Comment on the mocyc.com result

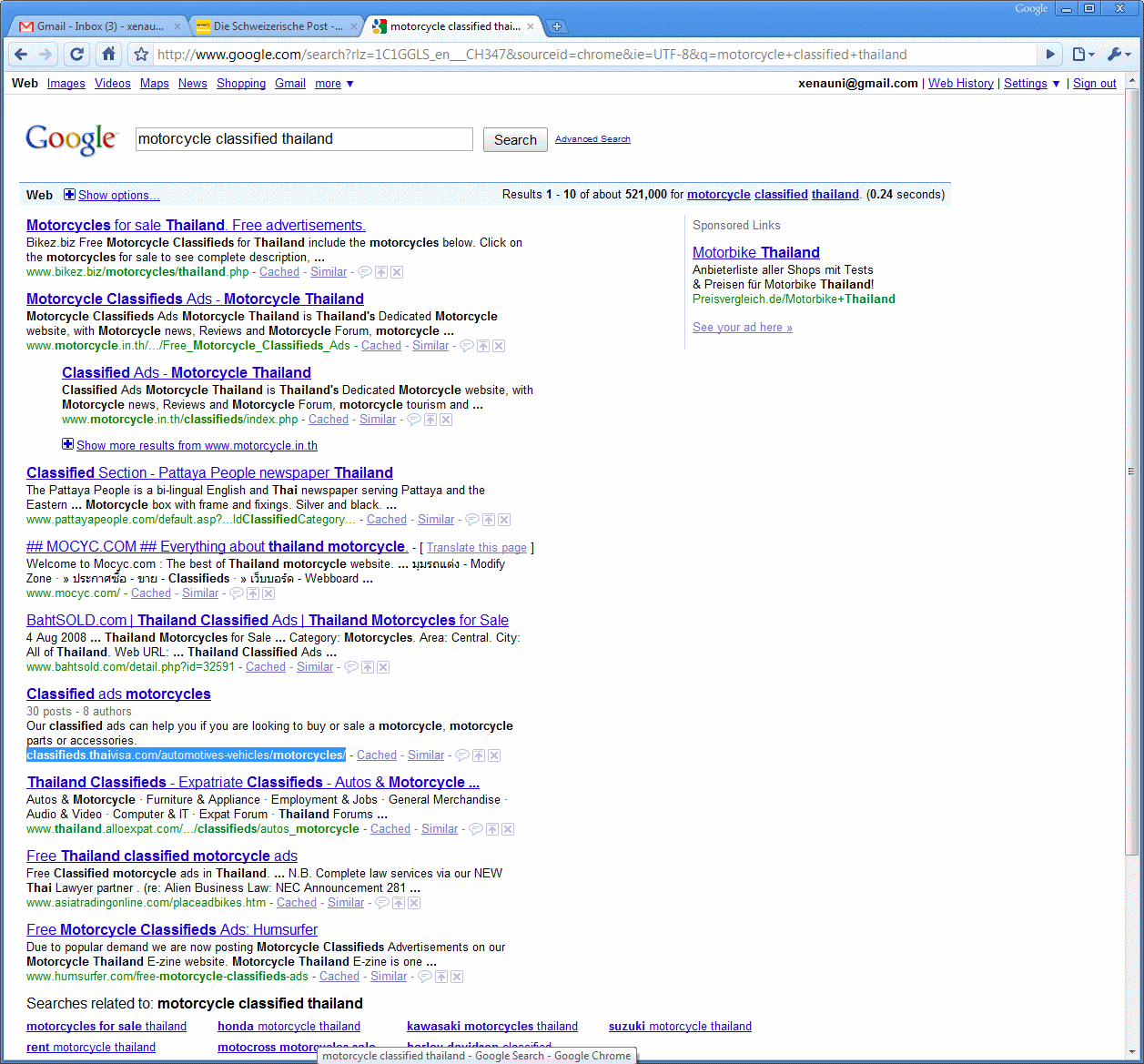click(x=236, y=593)
